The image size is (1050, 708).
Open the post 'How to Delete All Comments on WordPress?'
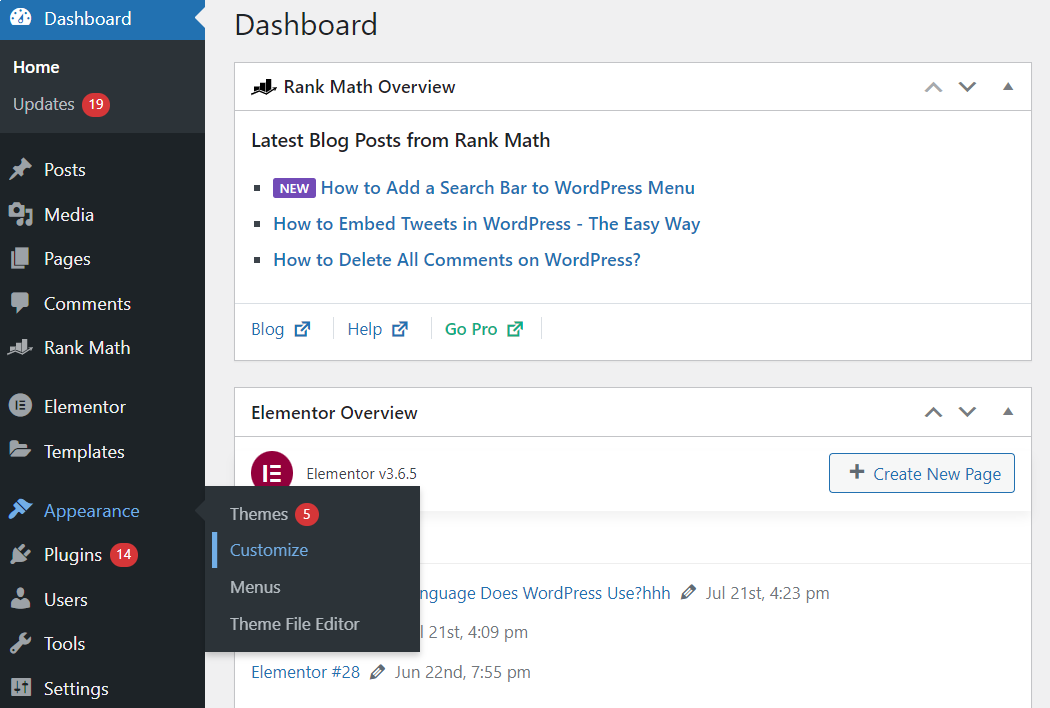click(457, 259)
